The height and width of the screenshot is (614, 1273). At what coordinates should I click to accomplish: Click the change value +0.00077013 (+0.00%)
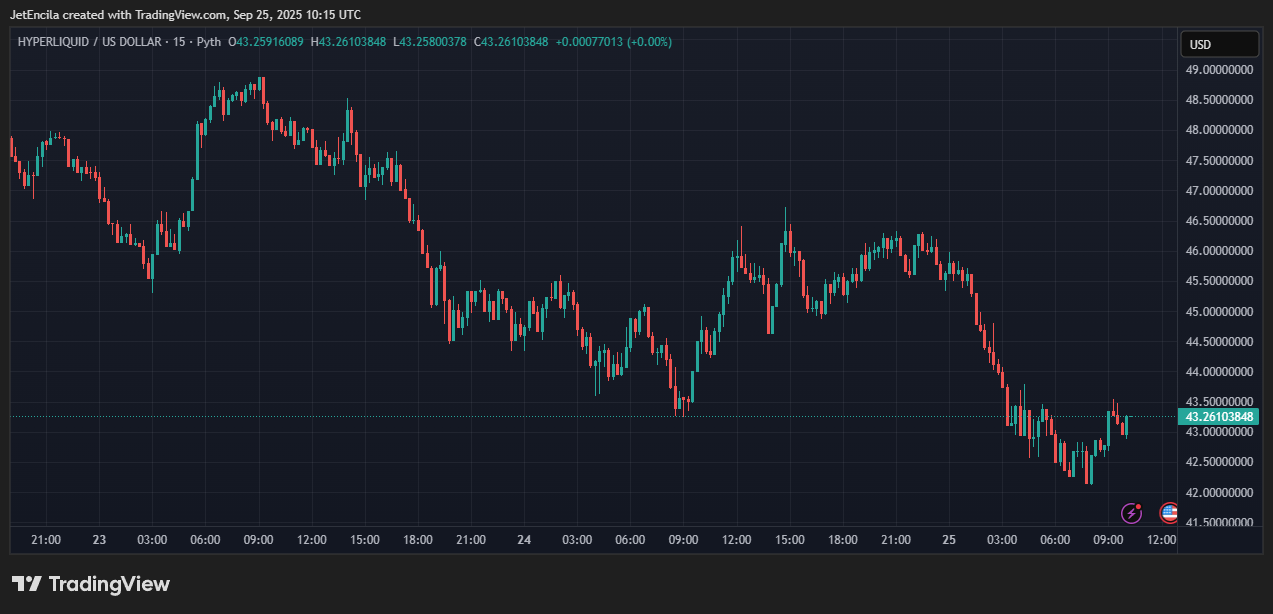(x=614, y=42)
